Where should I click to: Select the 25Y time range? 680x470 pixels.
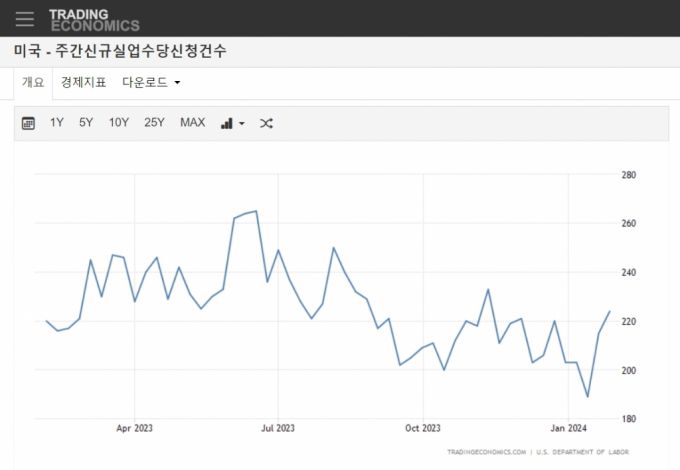click(x=154, y=123)
